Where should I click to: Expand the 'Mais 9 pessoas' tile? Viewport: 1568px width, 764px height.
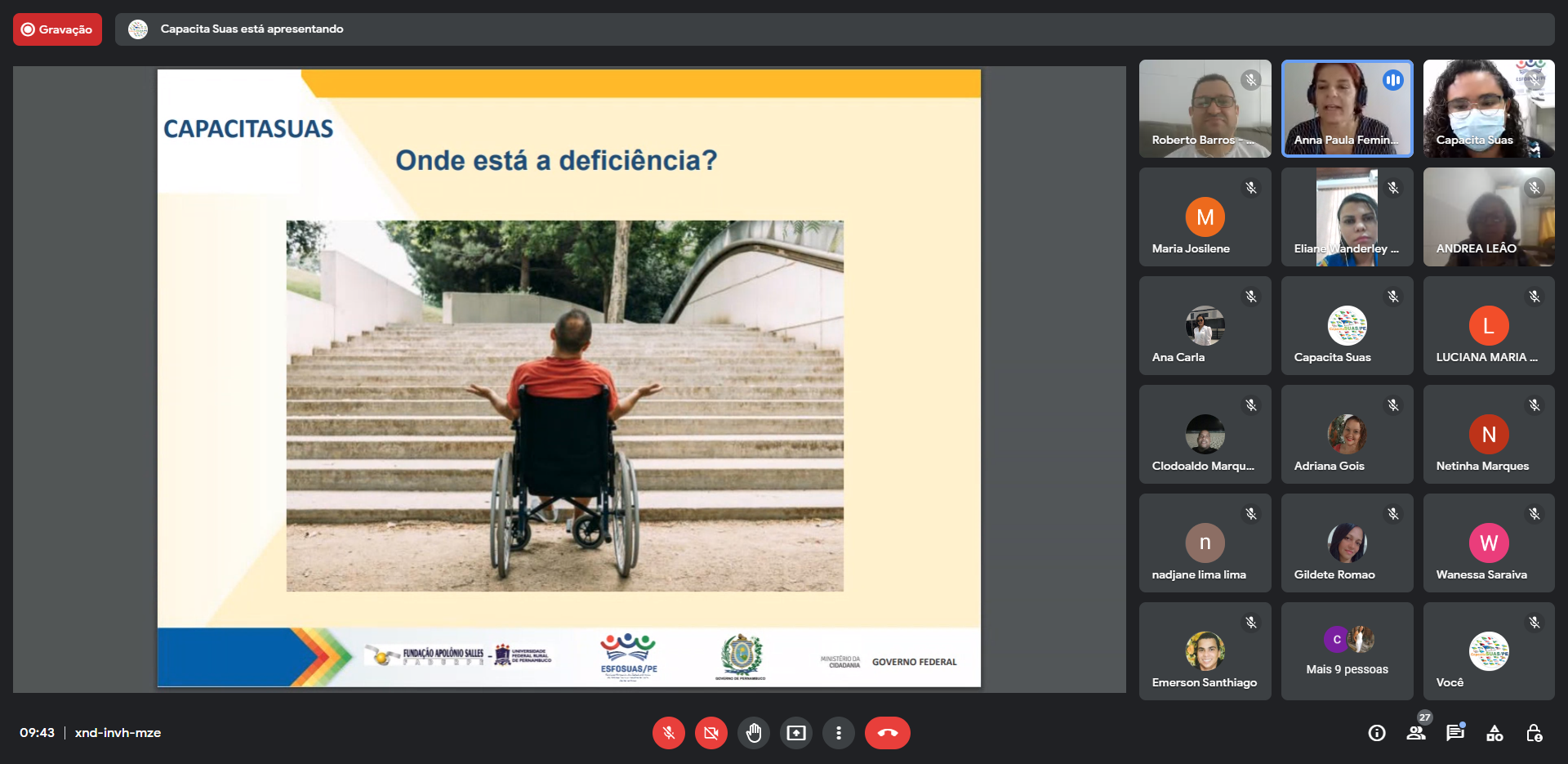[x=1347, y=651]
